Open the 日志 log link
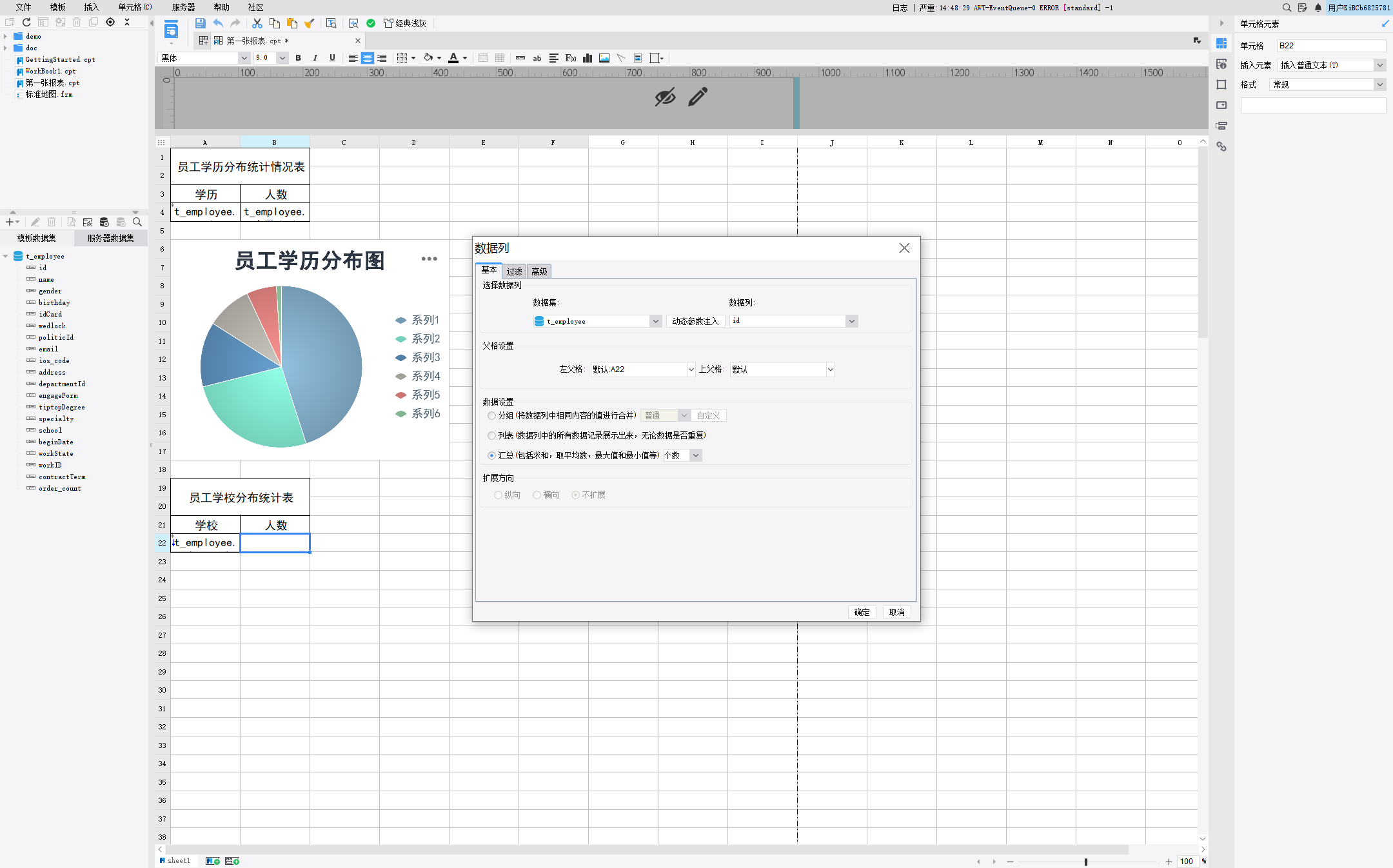The width and height of the screenshot is (1393, 868). 900,8
